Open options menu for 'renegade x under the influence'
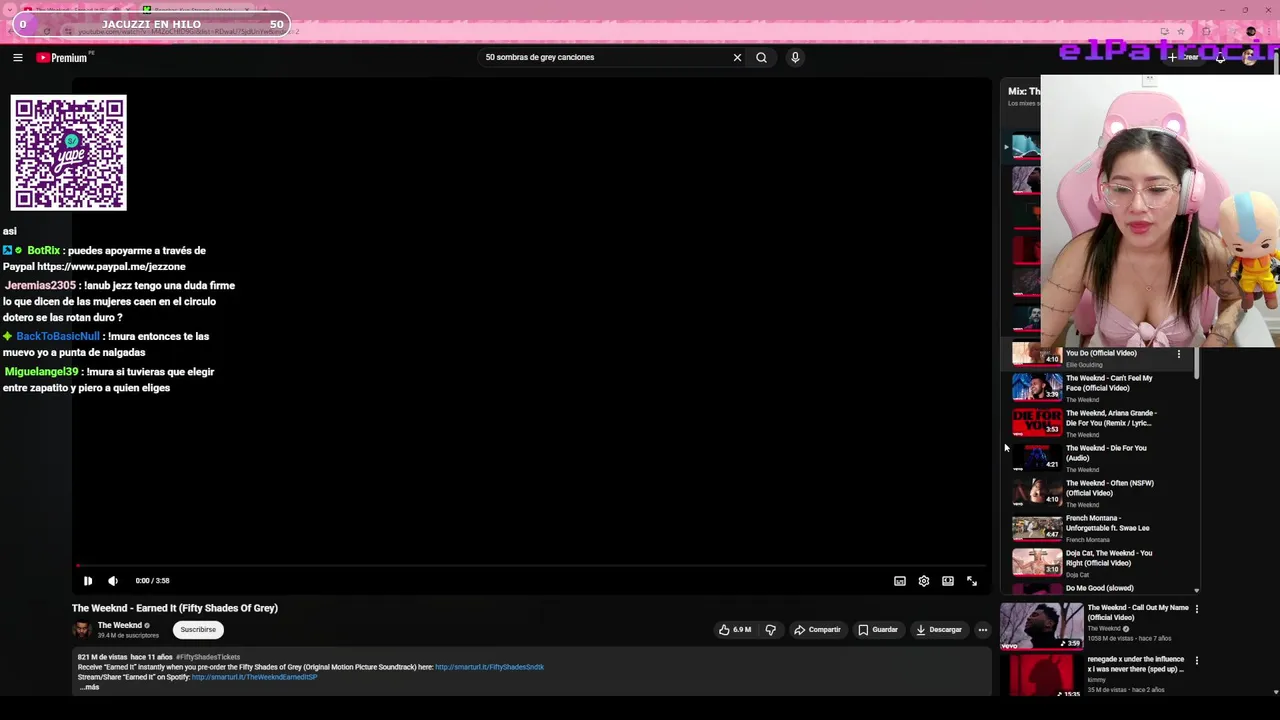 click(1196, 660)
